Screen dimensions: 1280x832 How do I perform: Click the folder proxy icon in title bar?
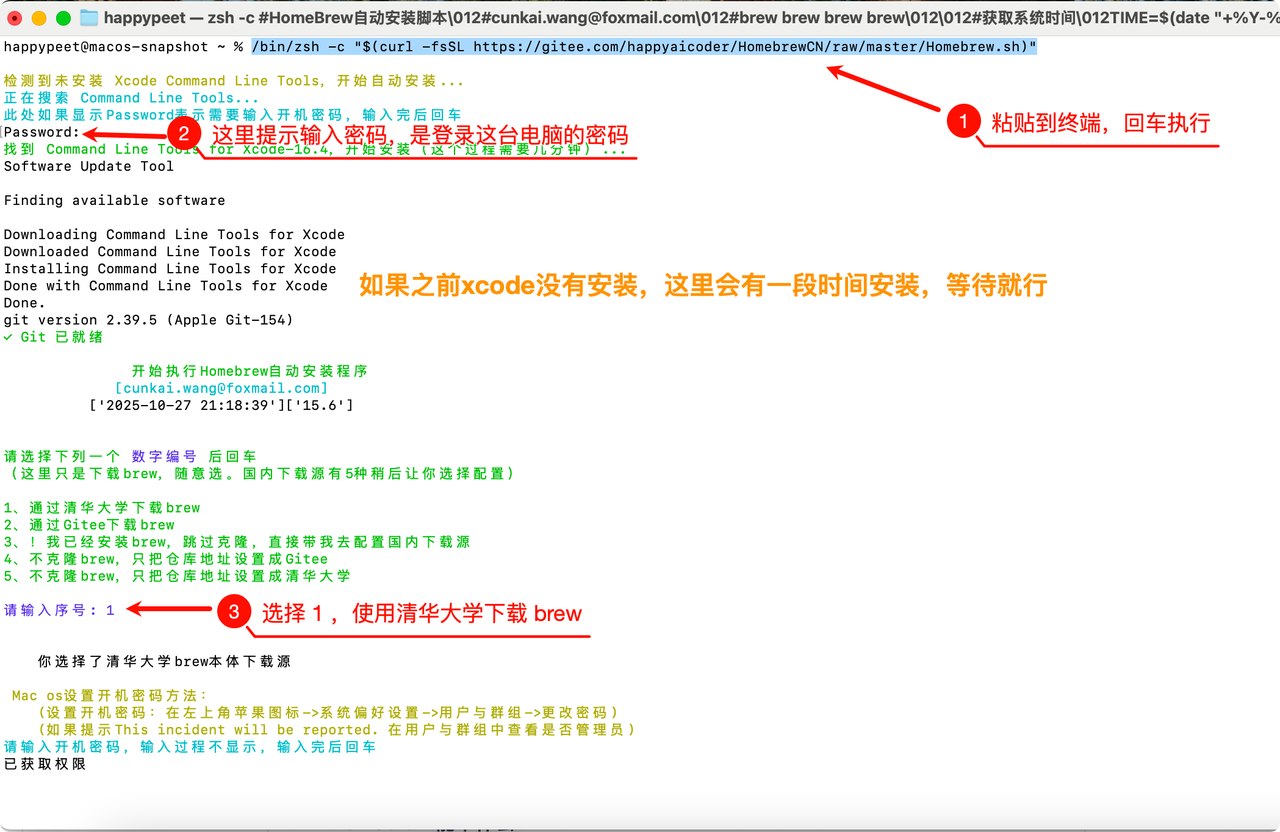click(89, 18)
